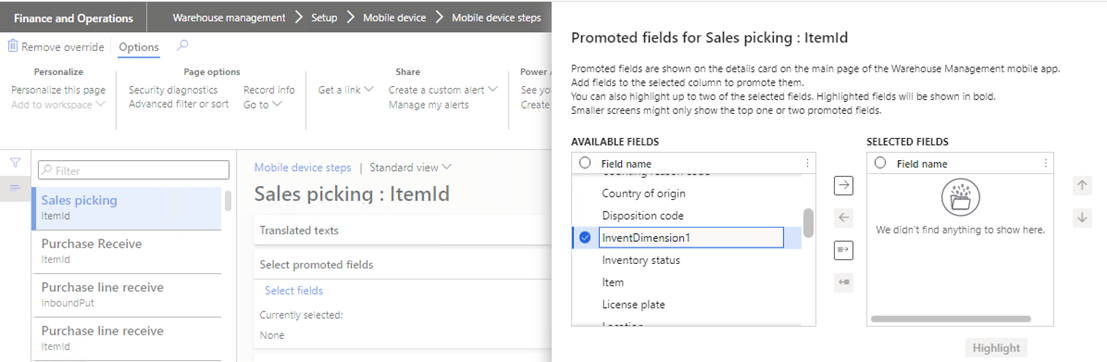Viewport: 1107px width, 362px height.
Task: Open Warehouse management in the breadcrumb
Action: pos(229,18)
